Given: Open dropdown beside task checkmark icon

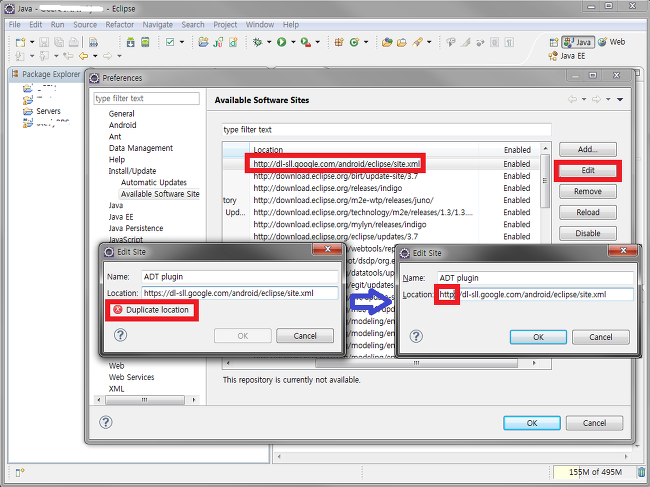Looking at the screenshot, I should pos(182,42).
